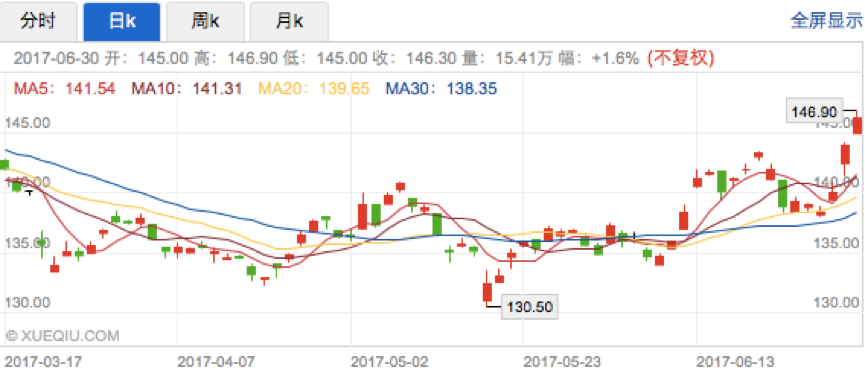This screenshot has width=865, height=376.
Task: Click the 幅: +1.6% change value
Action: [601, 58]
